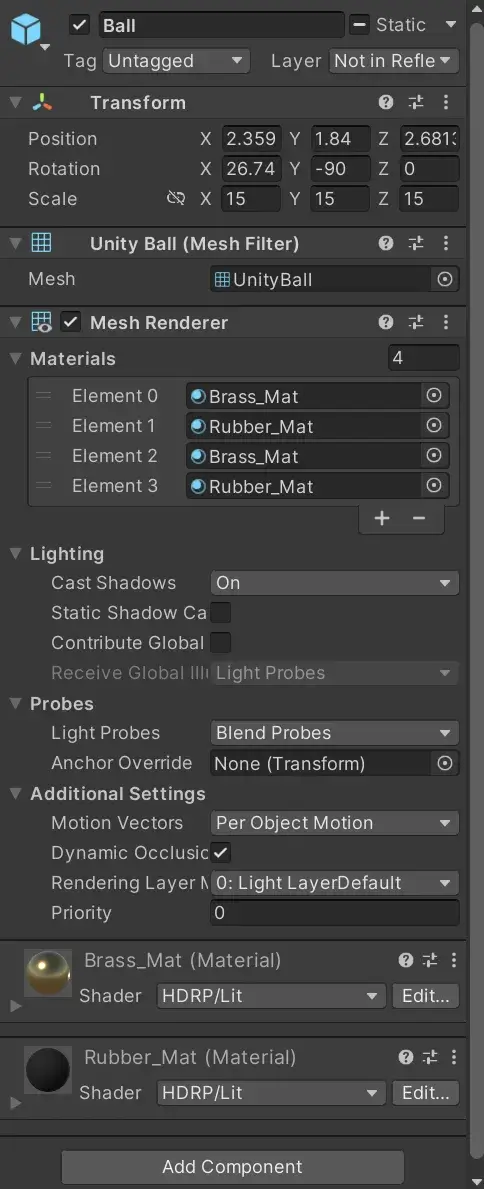484x1189 pixels.
Task: Disable the Mesh Renderer component checkbox
Action: 71,322
